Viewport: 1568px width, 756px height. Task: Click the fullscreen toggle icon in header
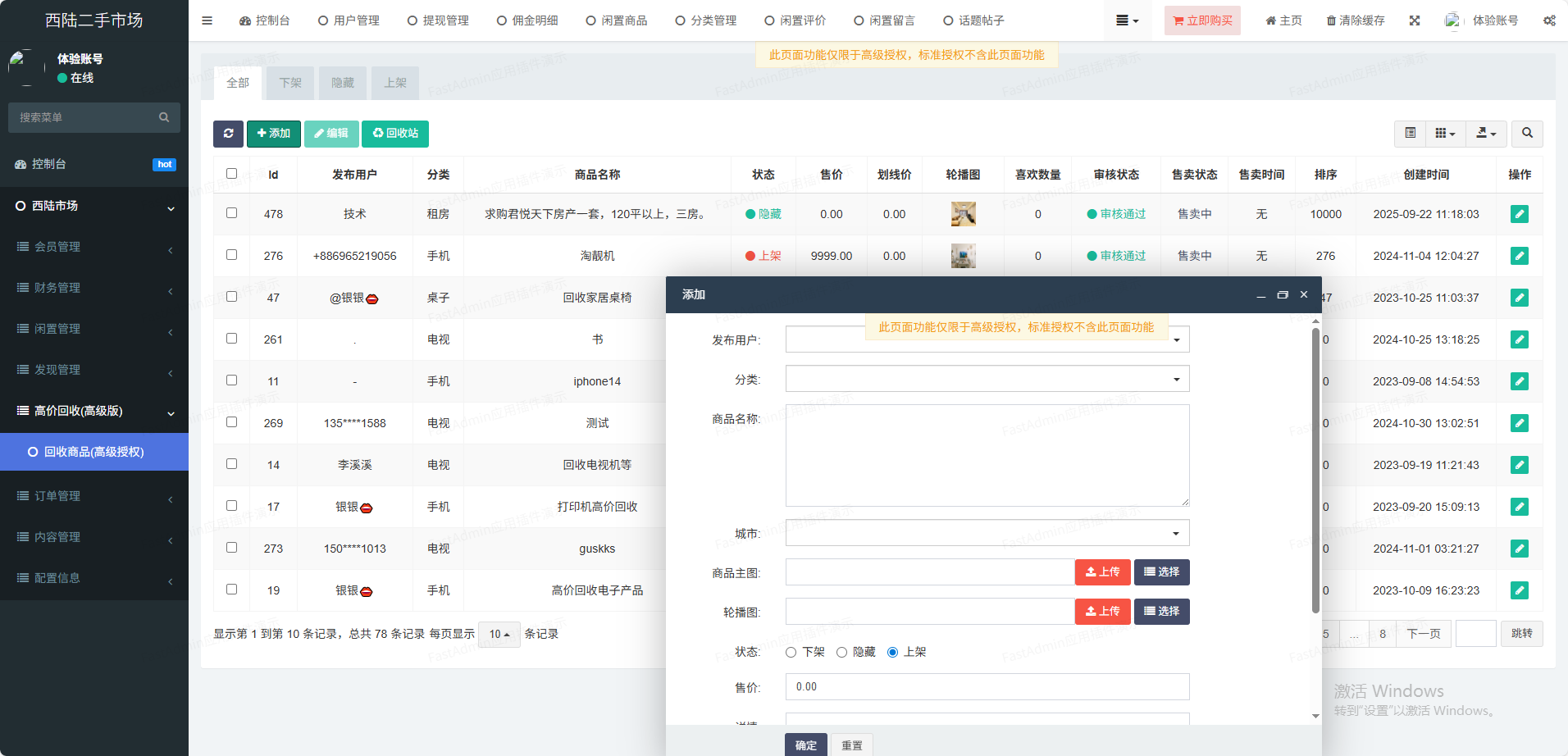[1415, 20]
